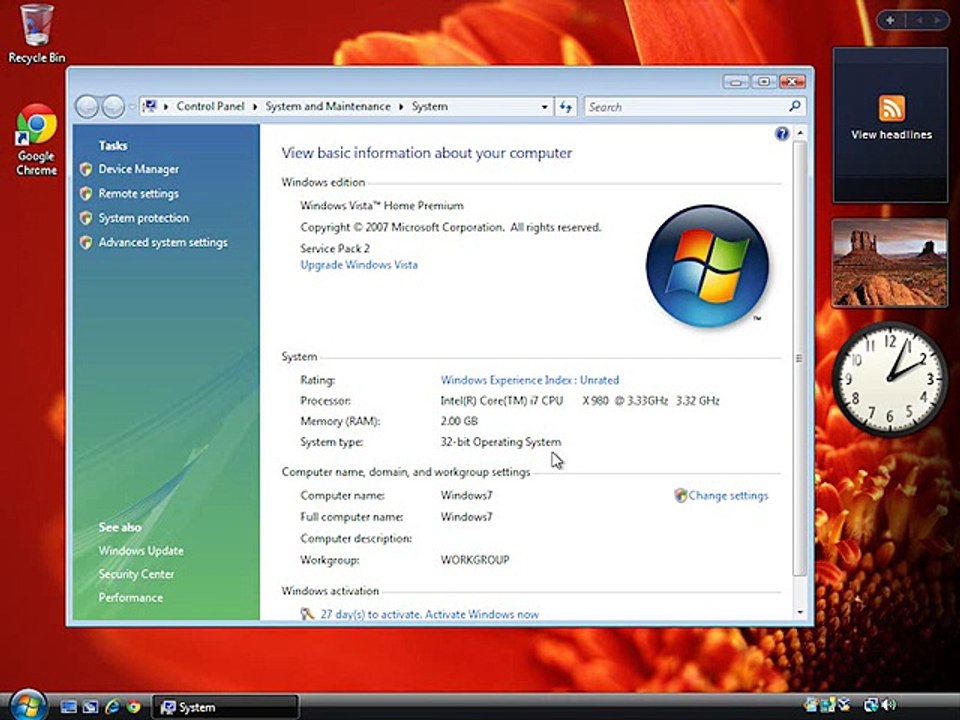Open the recent pages dropdown beside nav arrows
The image size is (960, 720).
pos(131,107)
